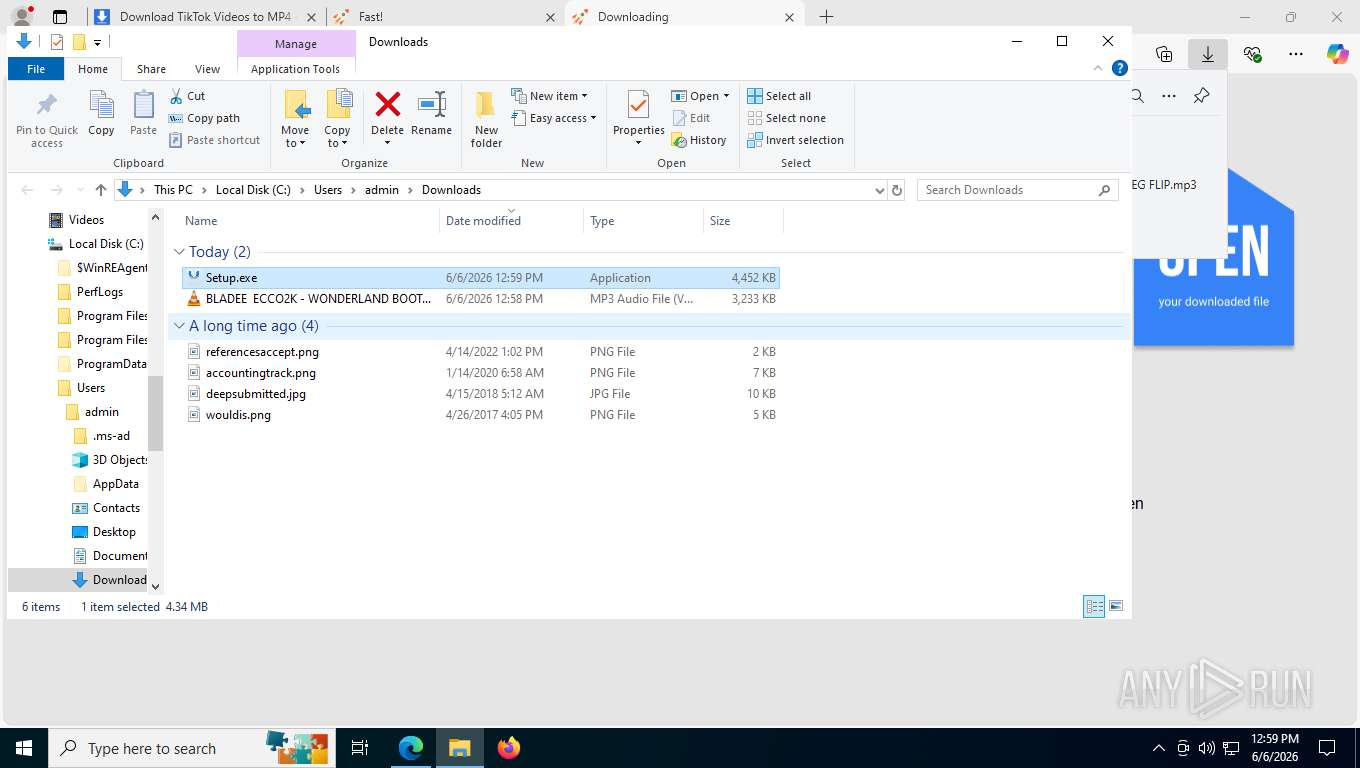Open Edge downloads toolbar button

[x=1208, y=54]
